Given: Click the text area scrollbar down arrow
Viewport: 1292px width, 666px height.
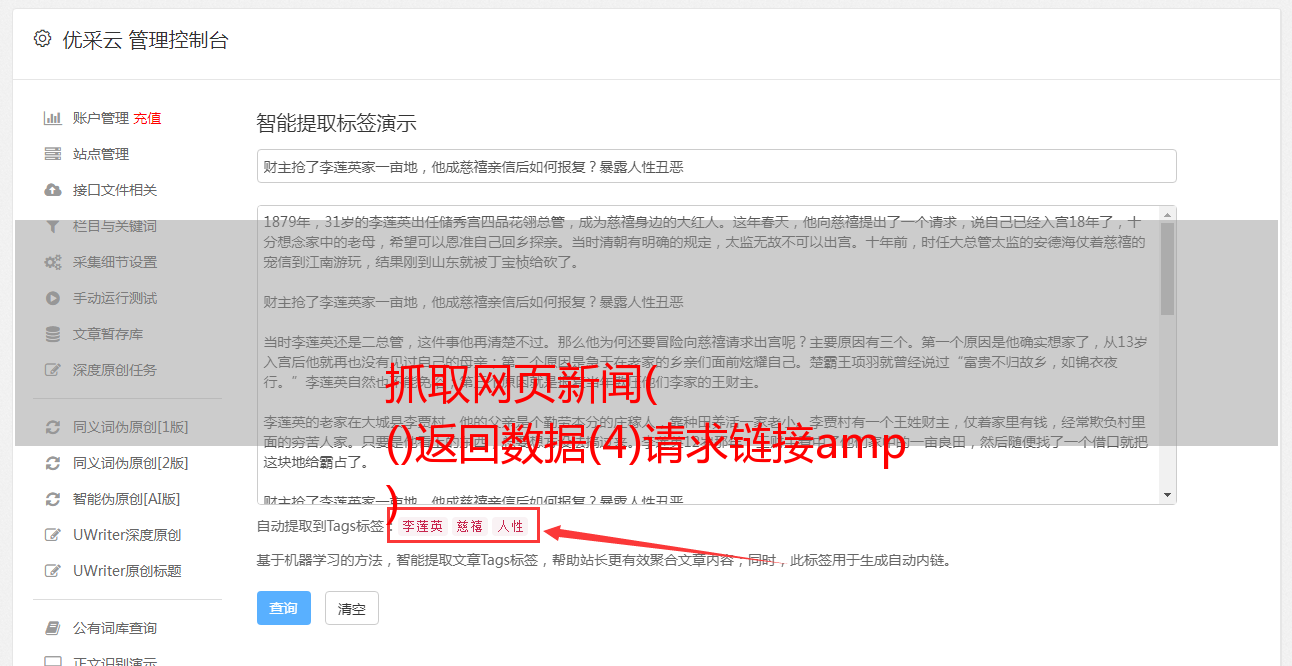Looking at the screenshot, I should [x=1167, y=495].
